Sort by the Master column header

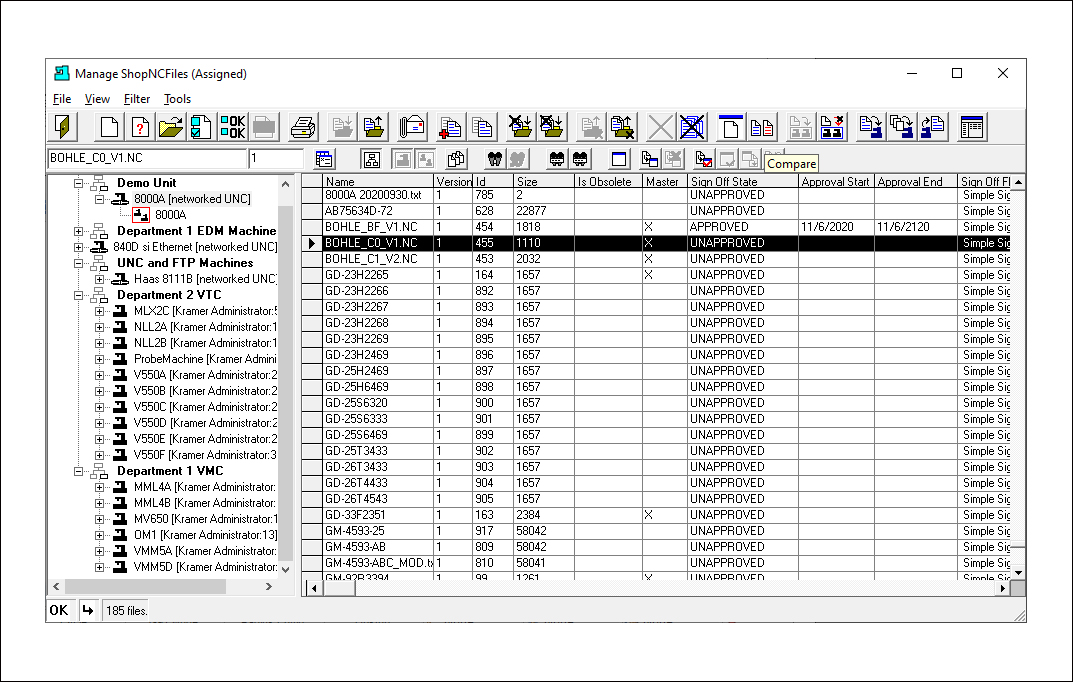(x=664, y=182)
